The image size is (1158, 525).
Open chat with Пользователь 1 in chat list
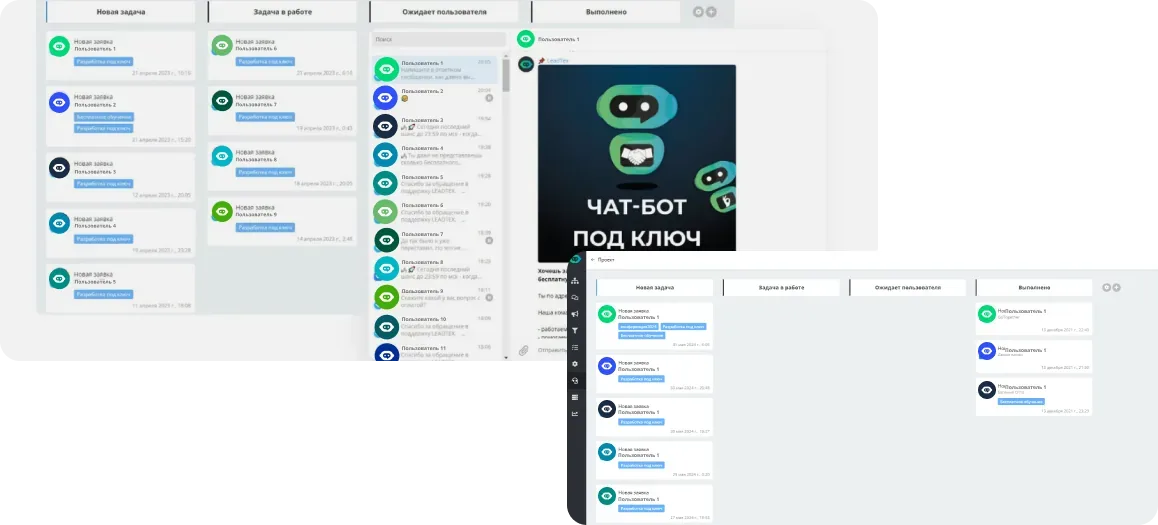436,69
